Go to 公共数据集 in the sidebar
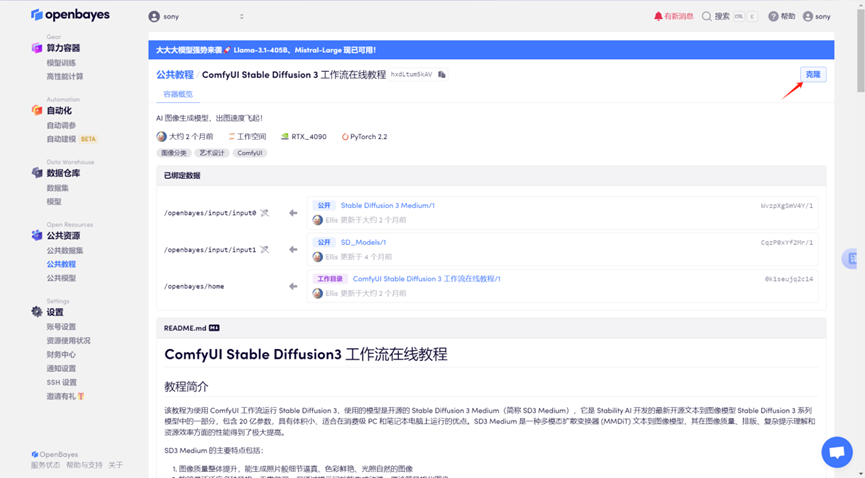The height and width of the screenshot is (478, 865). (x=65, y=251)
